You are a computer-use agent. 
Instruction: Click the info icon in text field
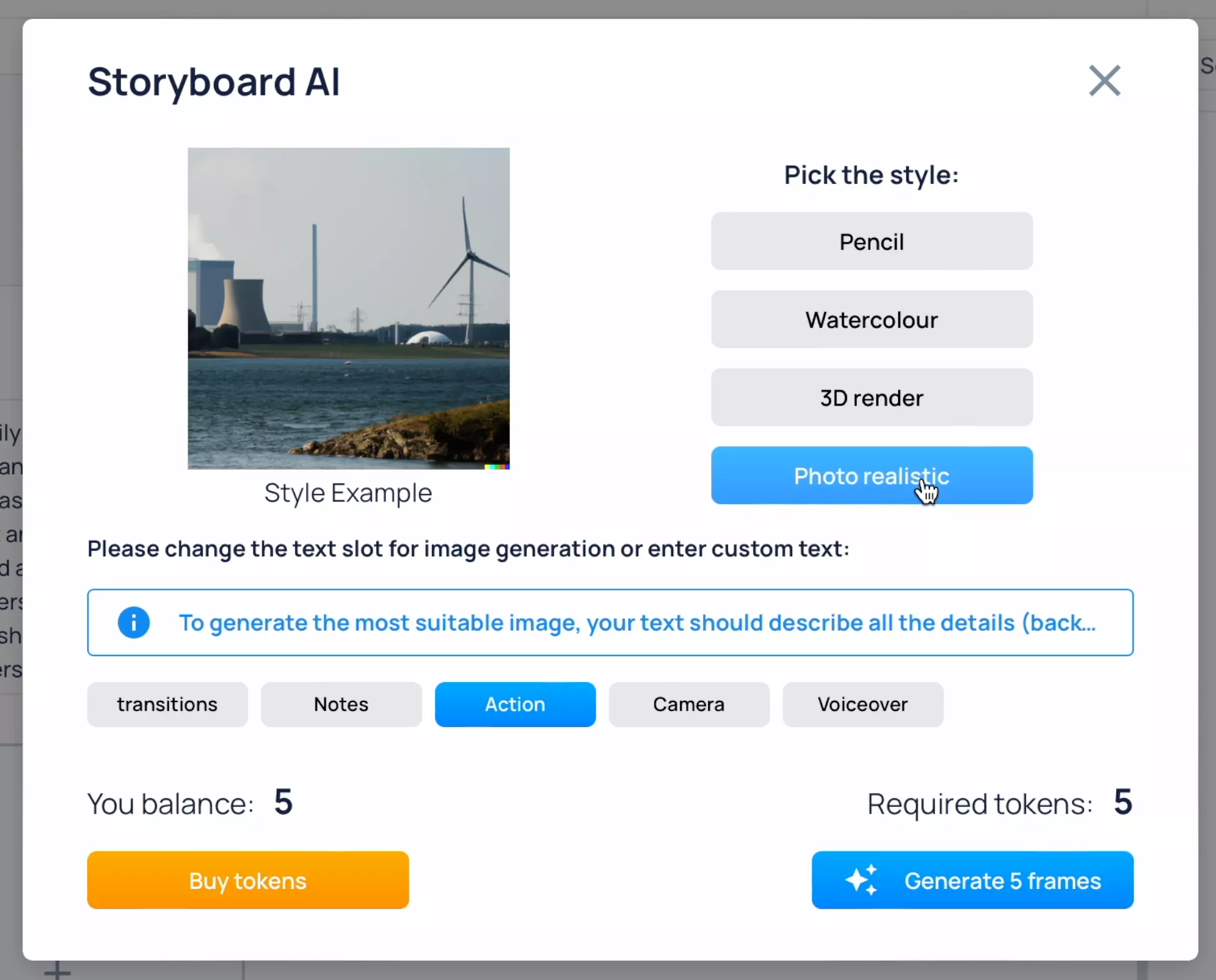(134, 622)
